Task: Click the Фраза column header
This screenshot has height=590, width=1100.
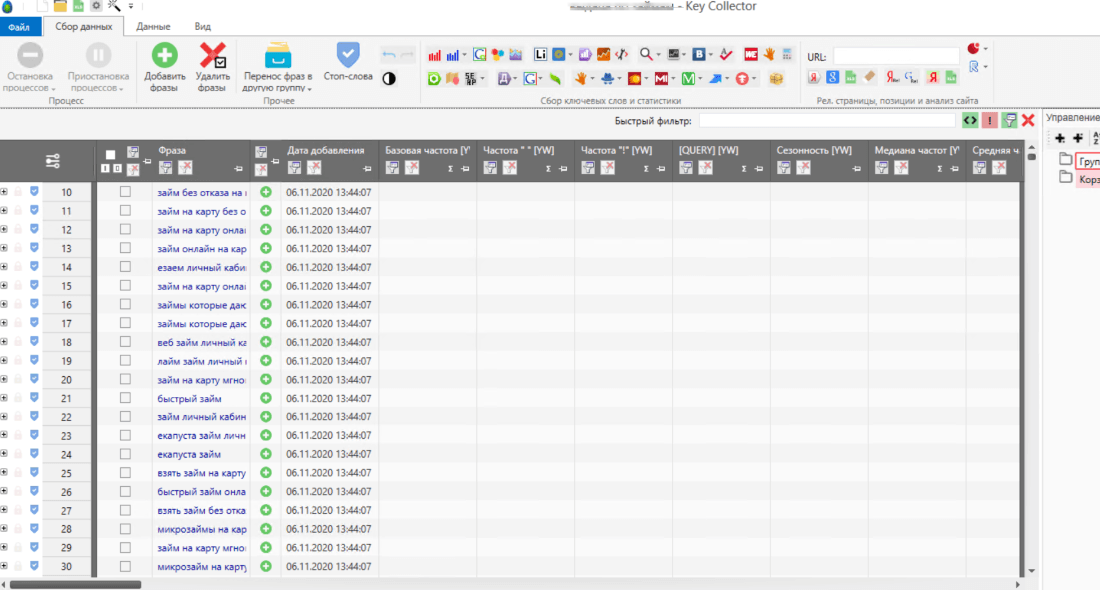Action: point(172,150)
